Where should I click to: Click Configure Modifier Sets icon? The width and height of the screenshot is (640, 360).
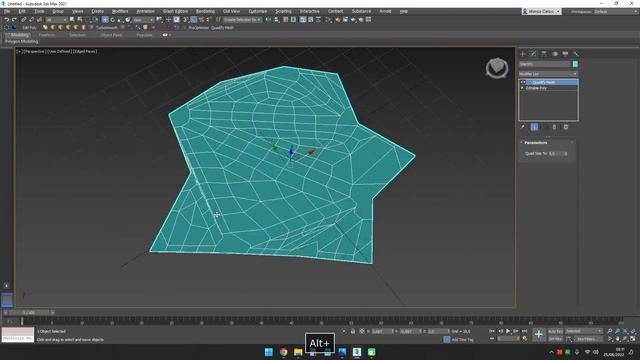coord(566,127)
